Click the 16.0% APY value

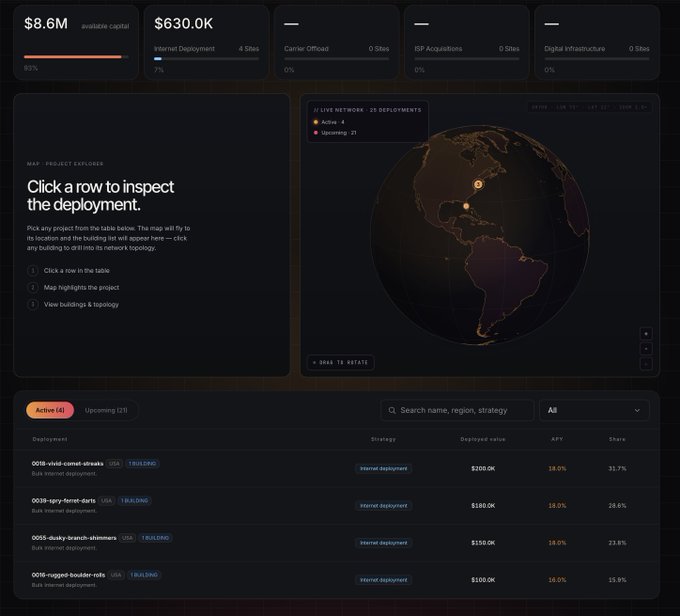[557, 580]
